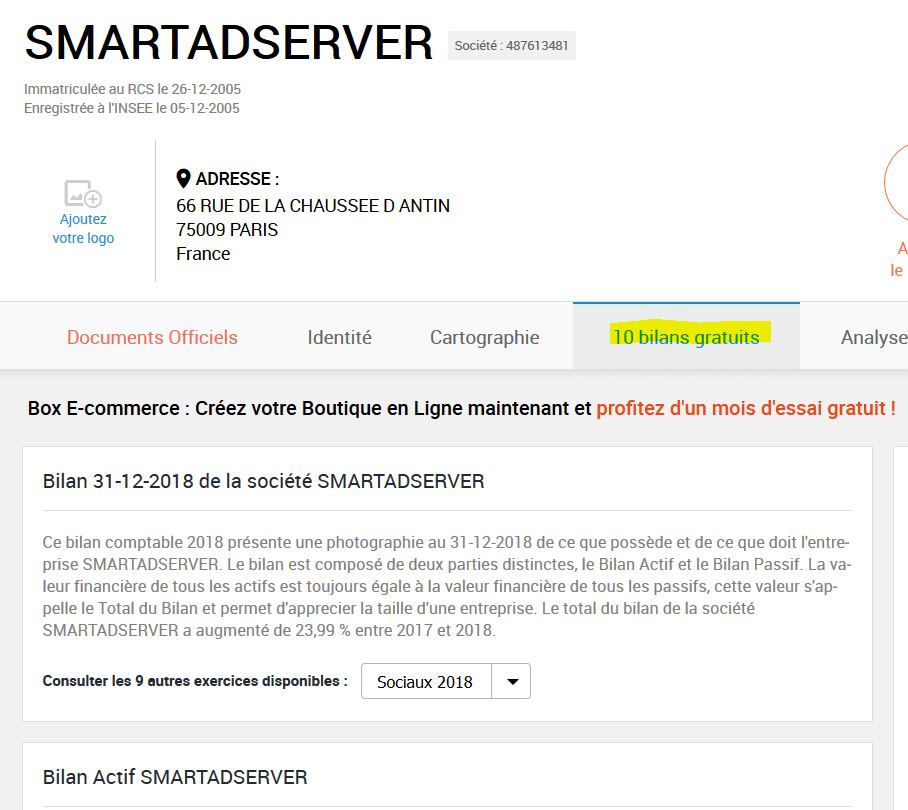Open the Identité tab

point(339,337)
